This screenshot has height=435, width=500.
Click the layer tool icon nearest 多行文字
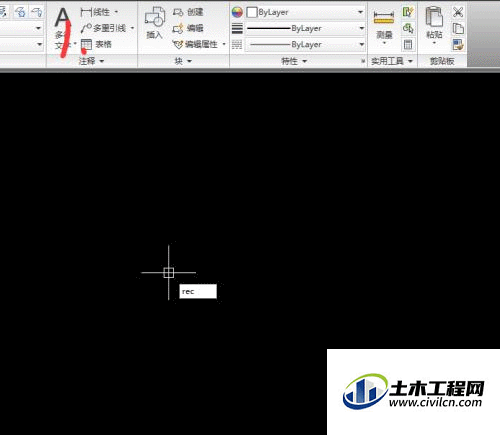(x=36, y=12)
